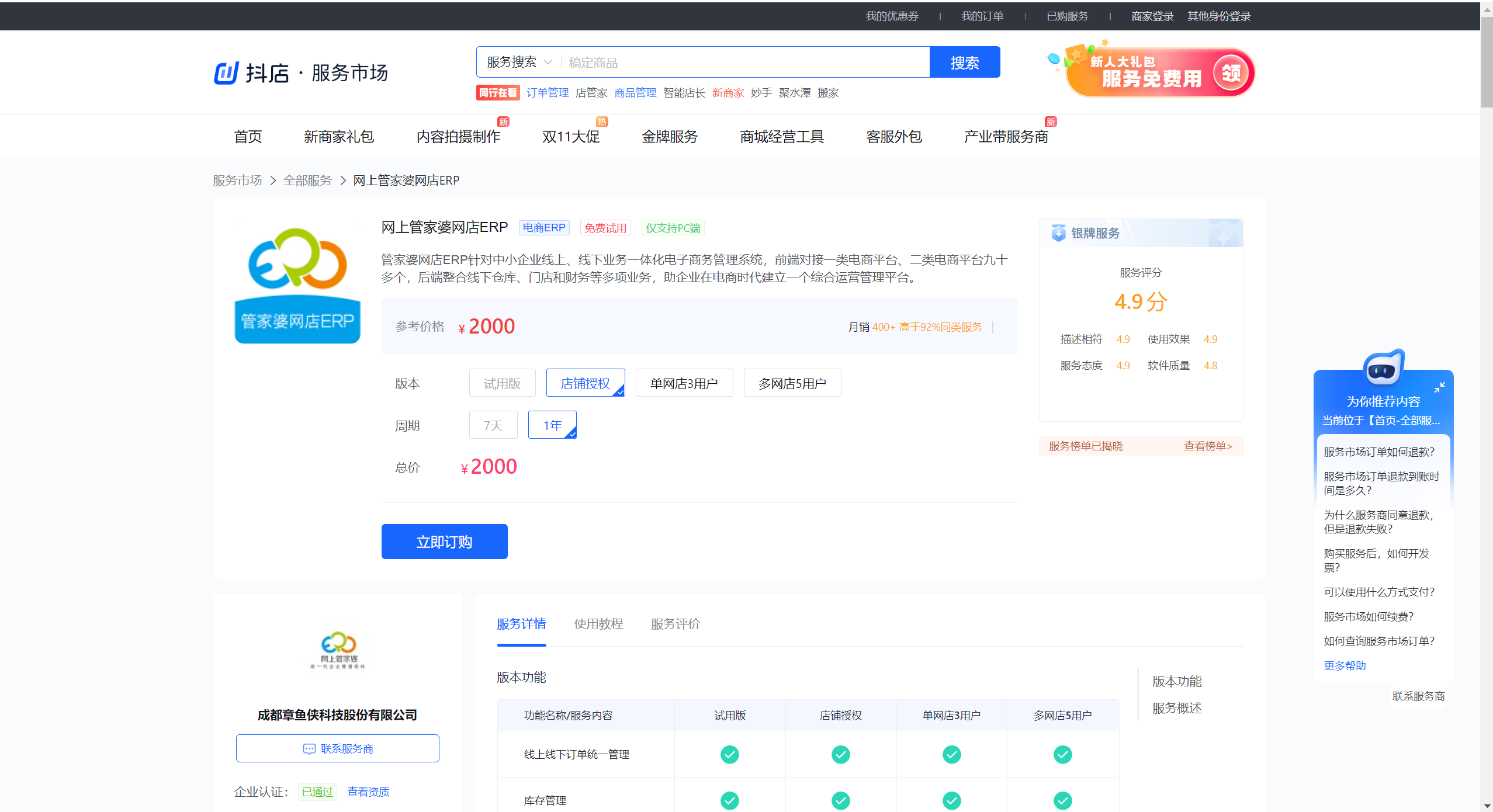Open 产业带服务商 navigation item
Screen dimensions: 1493x812
click(x=1006, y=137)
